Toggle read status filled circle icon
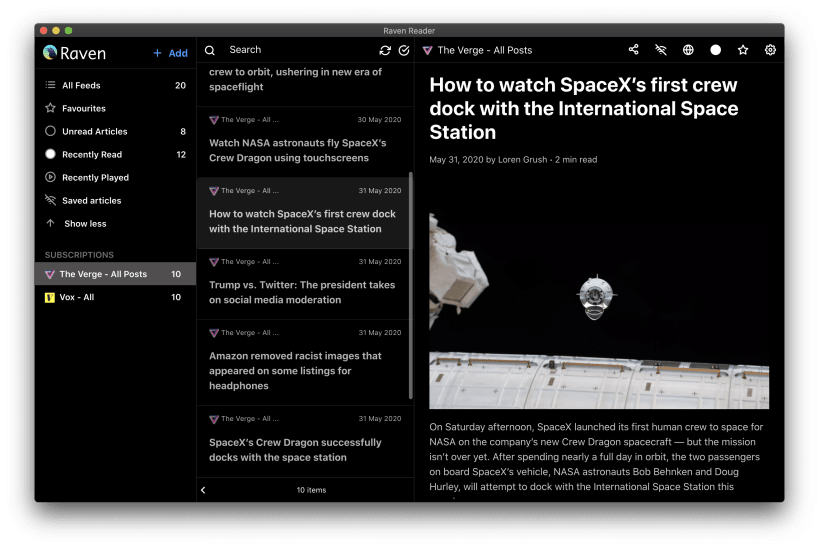The height and width of the screenshot is (548, 819). click(716, 50)
